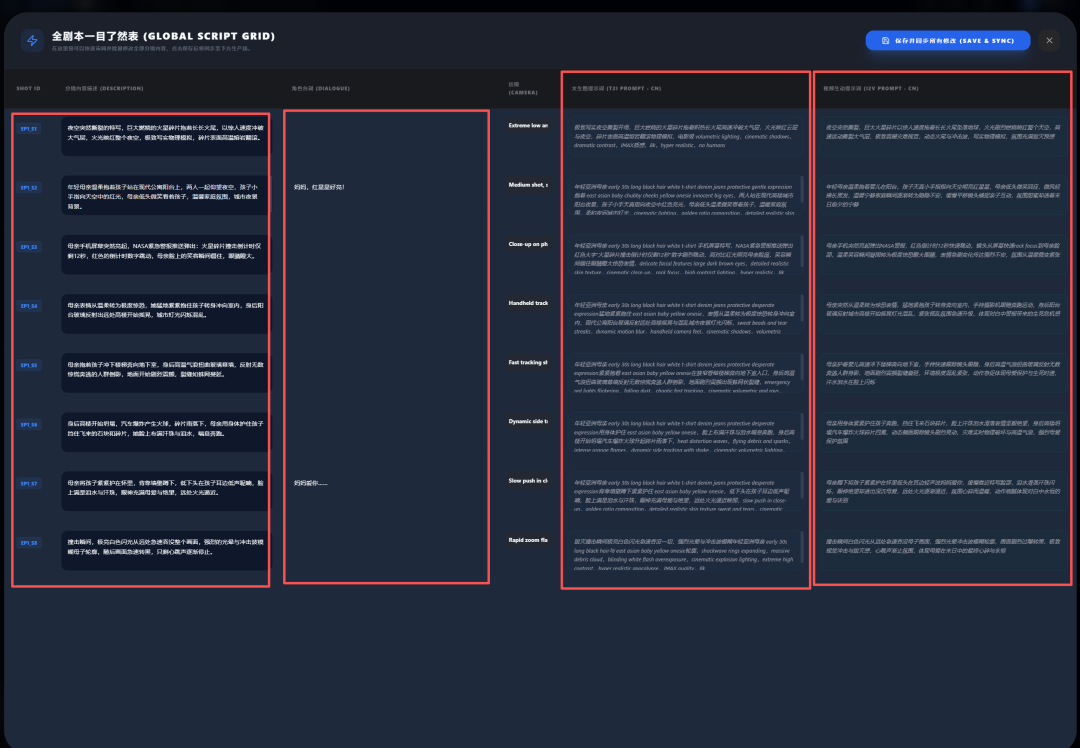Screen dimensions: 1080x748
Task: Click the lightning bolt icon beside Global Script Grid
Action: point(32,41)
